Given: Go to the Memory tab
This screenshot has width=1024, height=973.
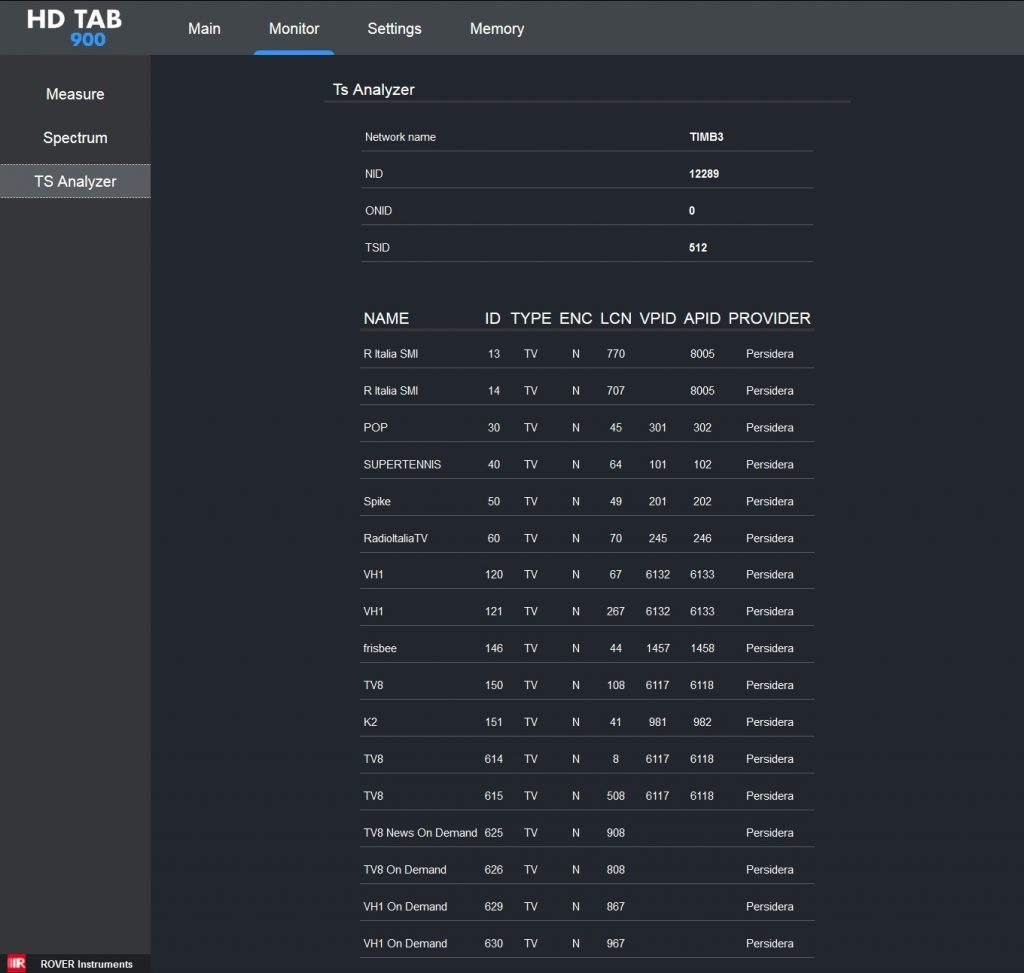Looking at the screenshot, I should [x=497, y=29].
